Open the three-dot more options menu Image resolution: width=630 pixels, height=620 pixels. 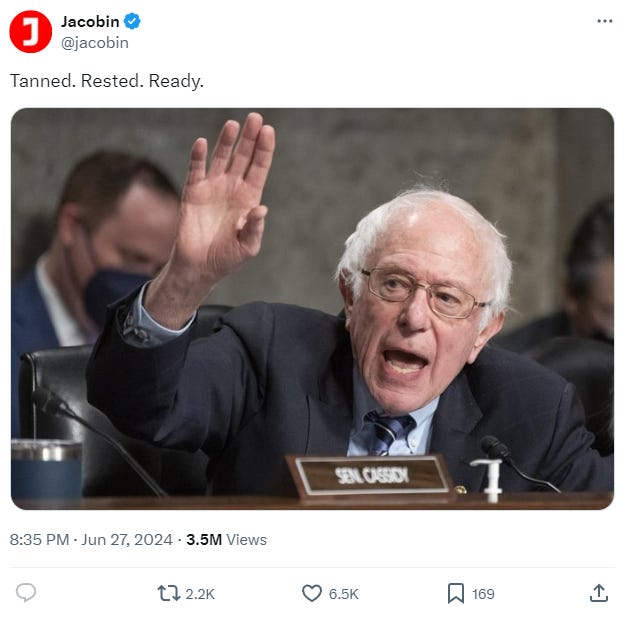tap(605, 21)
